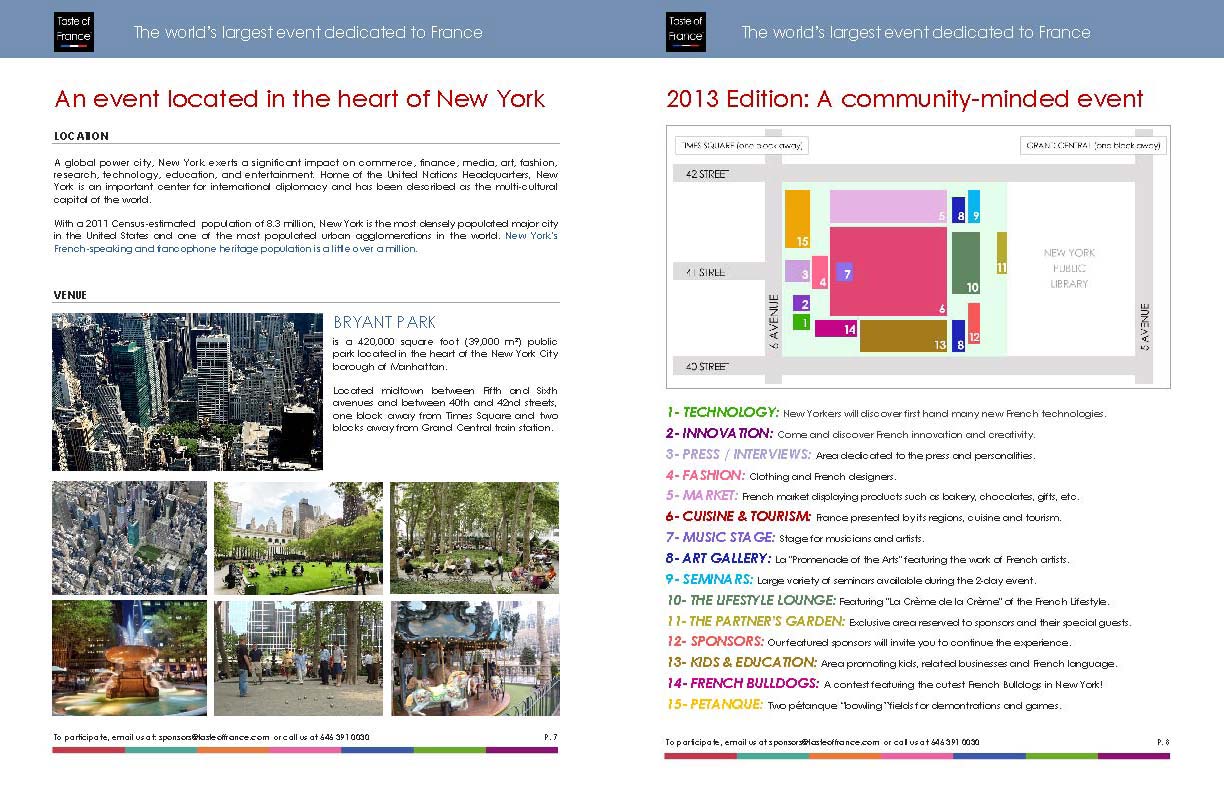This screenshot has width=1224, height=792.
Task: Click the 'P. 7' page number
Action: pos(550,737)
